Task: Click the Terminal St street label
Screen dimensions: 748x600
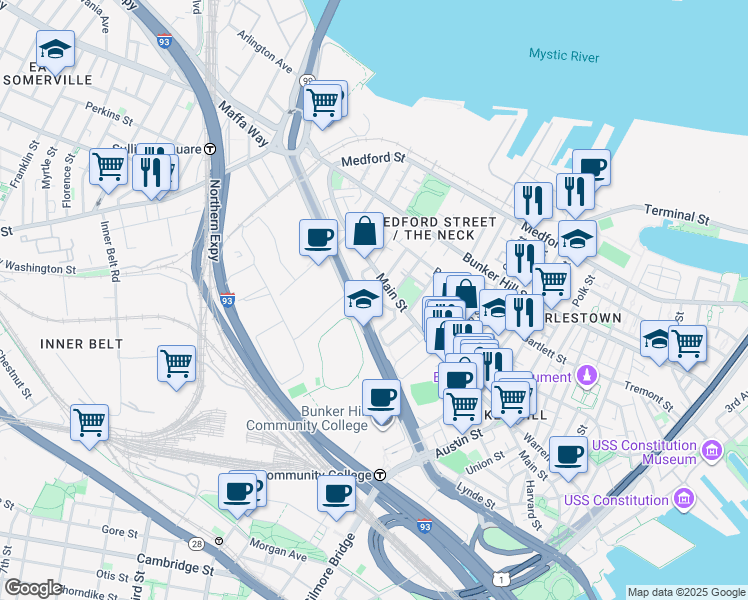Action: (x=677, y=214)
